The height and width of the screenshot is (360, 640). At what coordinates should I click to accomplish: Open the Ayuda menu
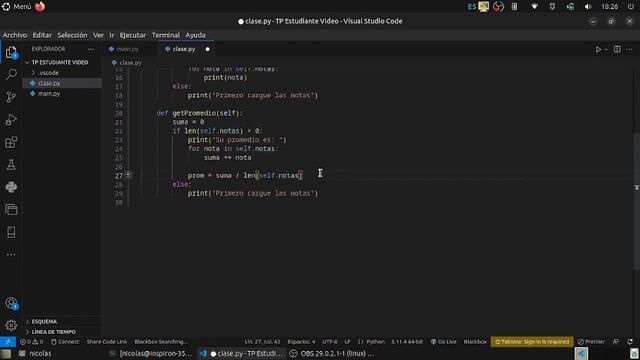[x=195, y=35]
